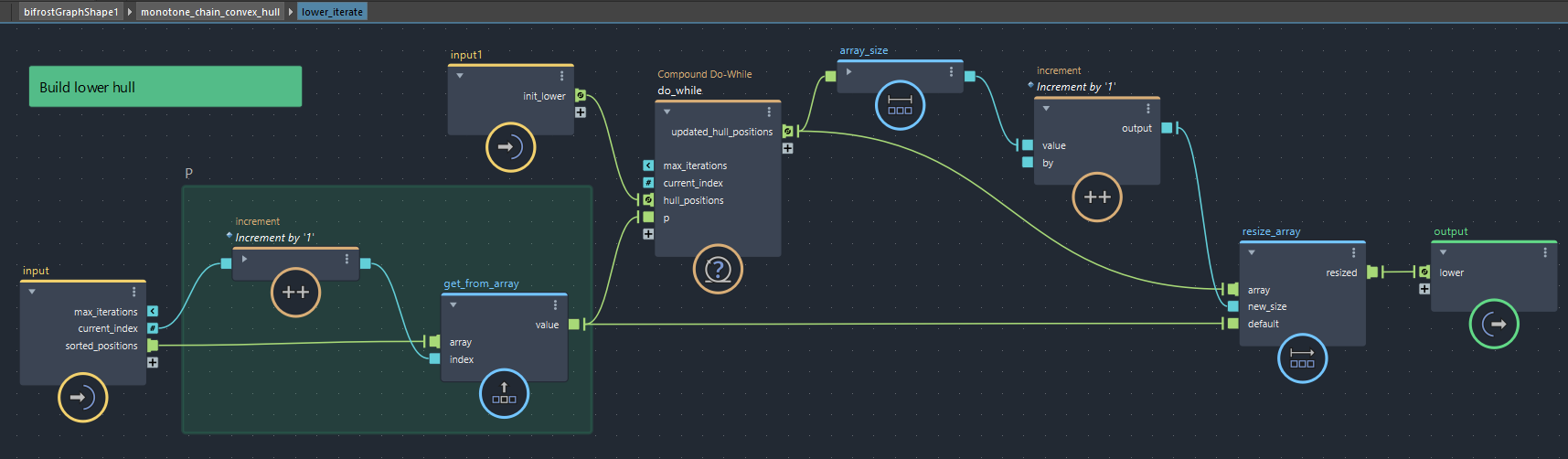Click the array_size node circular icon

[900, 106]
